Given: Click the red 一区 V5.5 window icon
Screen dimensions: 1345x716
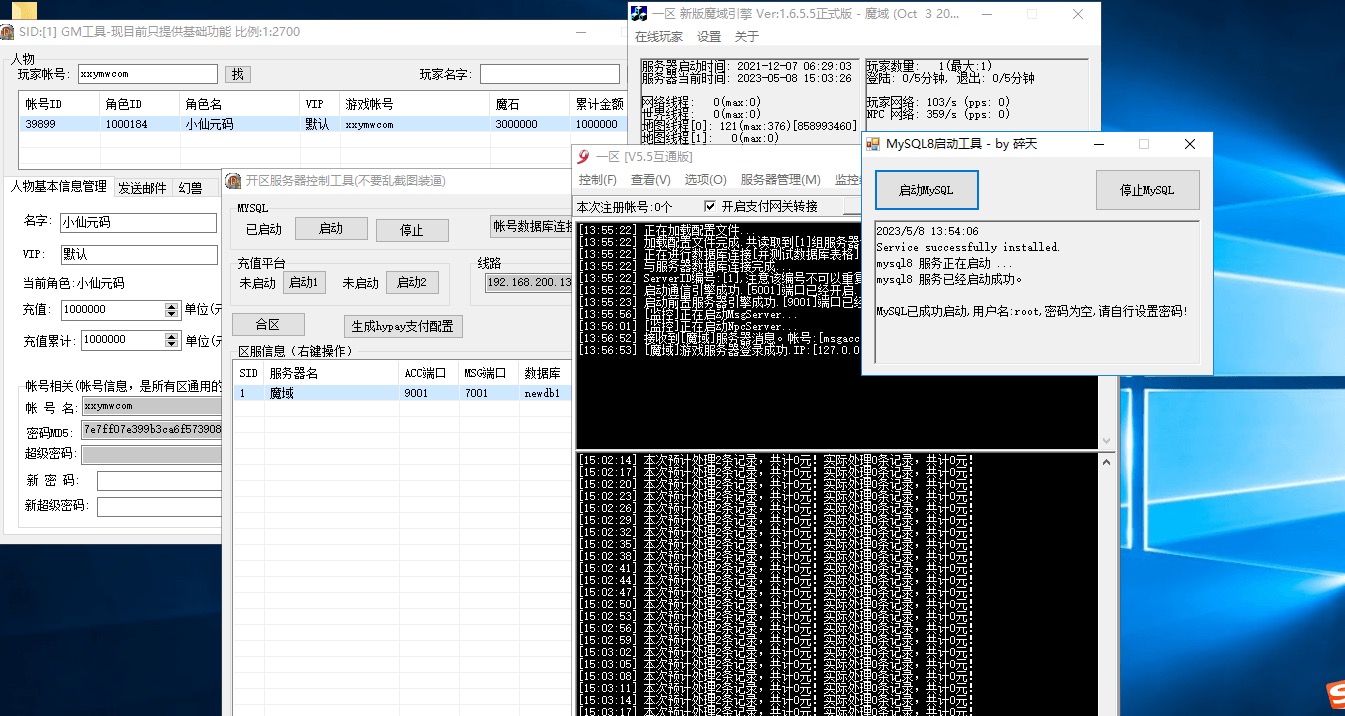Looking at the screenshot, I should pyautogui.click(x=584, y=156).
